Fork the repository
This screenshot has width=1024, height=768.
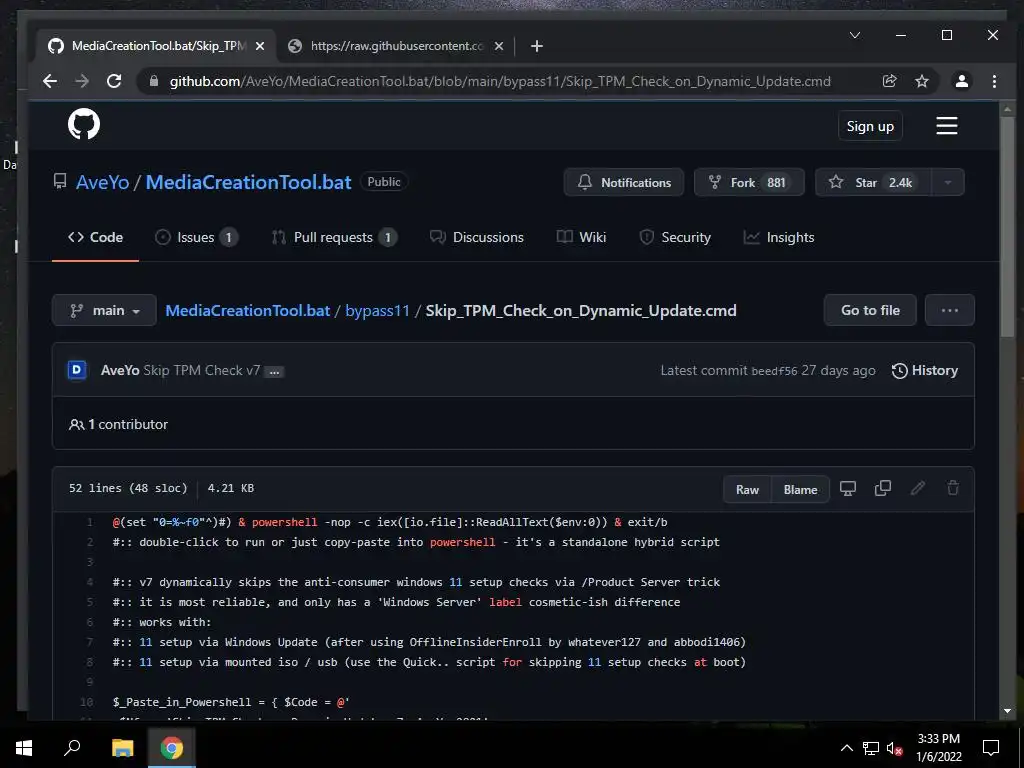[x=749, y=182]
